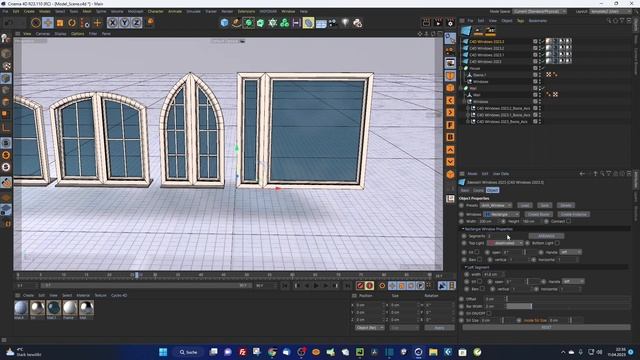Click the green Subdivision Surface generator icon
Image resolution: width=640 pixels, height=360 pixels.
click(248, 23)
